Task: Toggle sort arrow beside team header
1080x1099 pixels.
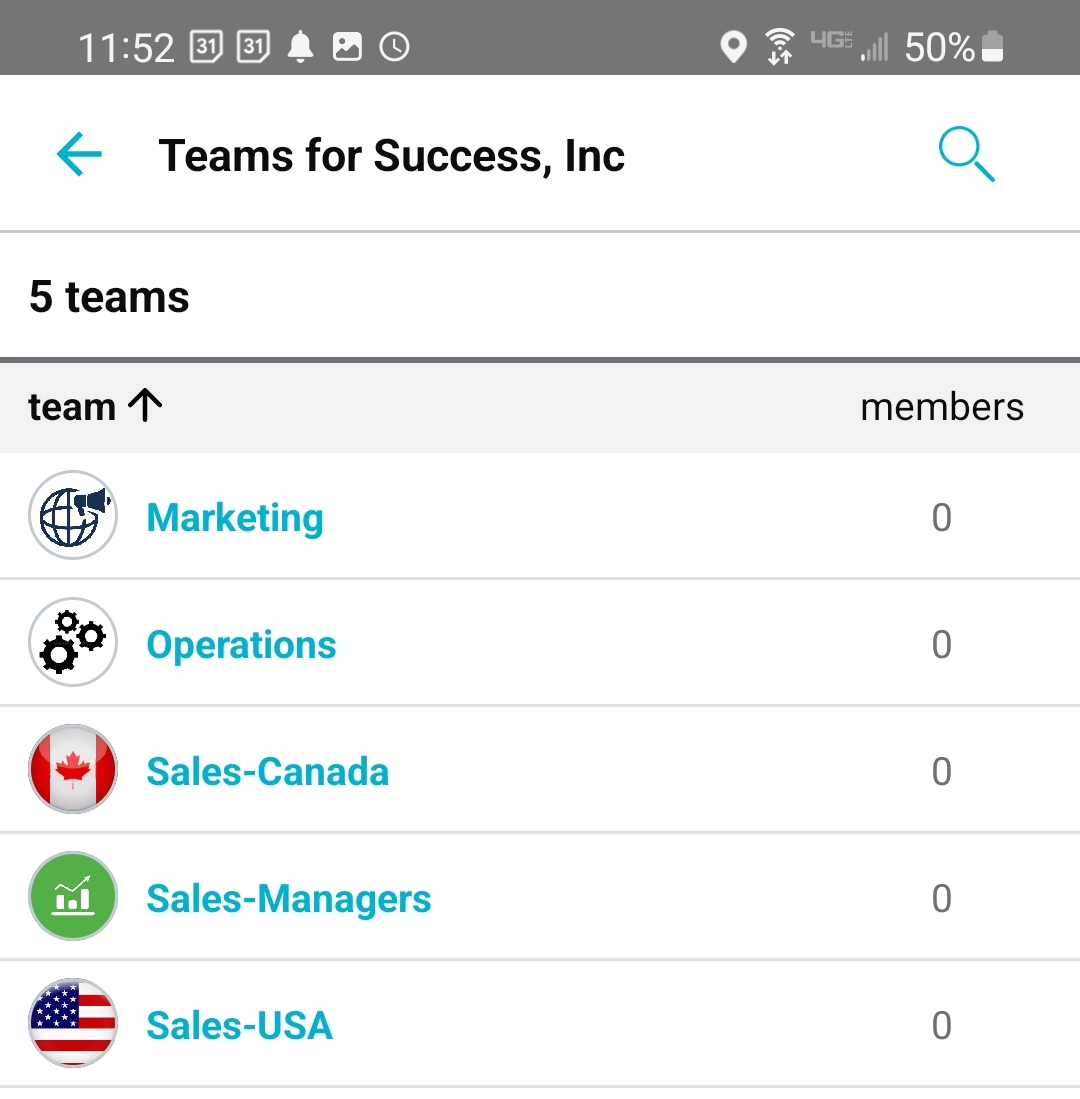Action: click(x=145, y=405)
